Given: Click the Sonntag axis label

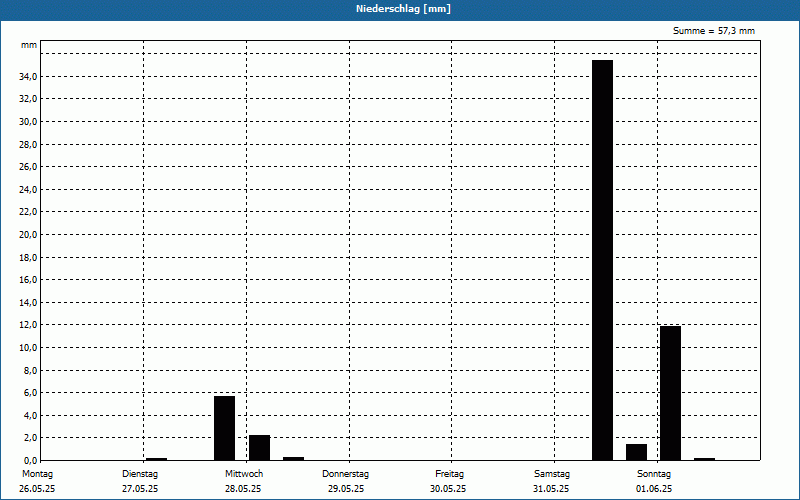Looking at the screenshot, I should coord(654,474).
